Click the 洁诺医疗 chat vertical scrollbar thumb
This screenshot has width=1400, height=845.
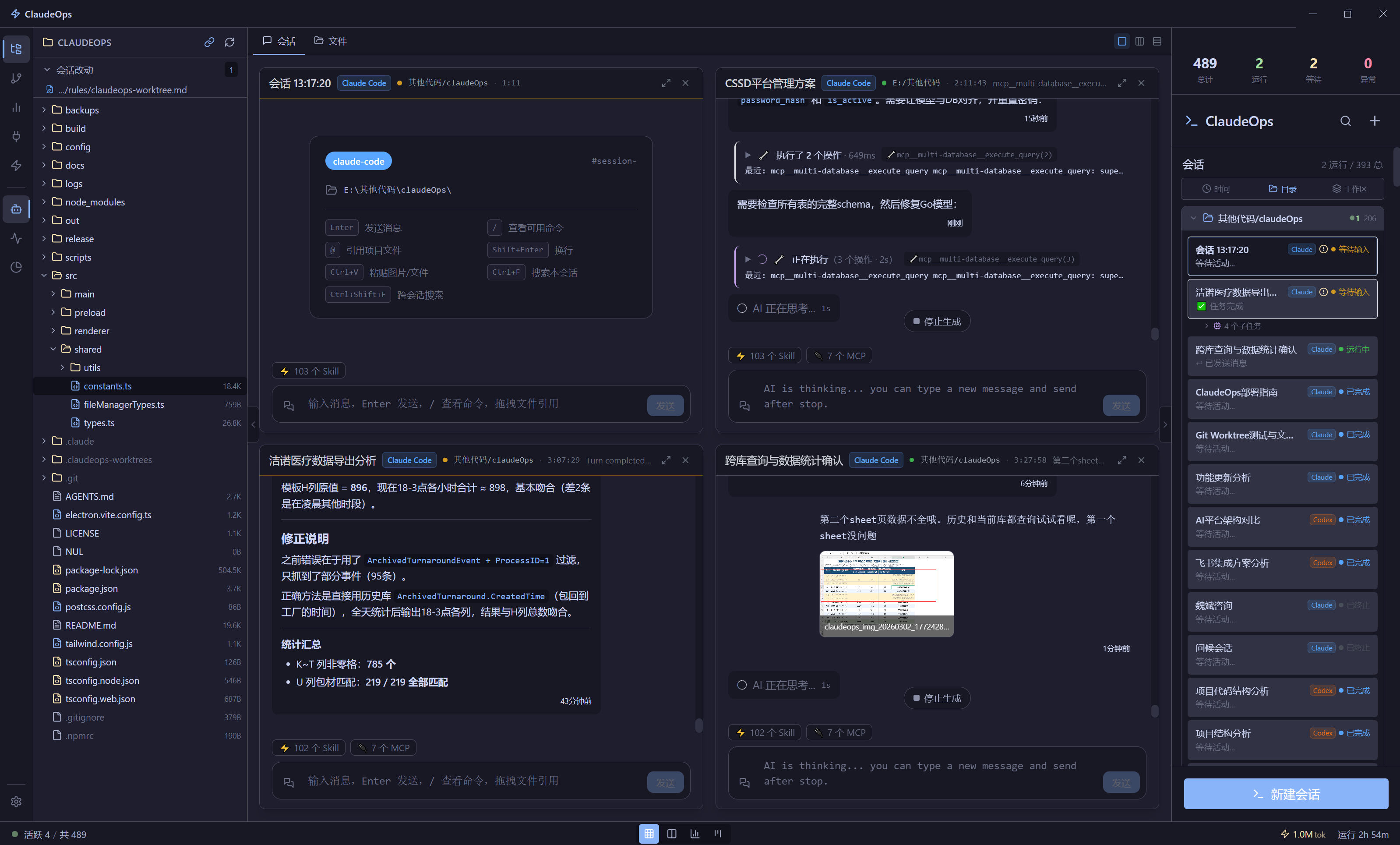(x=698, y=725)
